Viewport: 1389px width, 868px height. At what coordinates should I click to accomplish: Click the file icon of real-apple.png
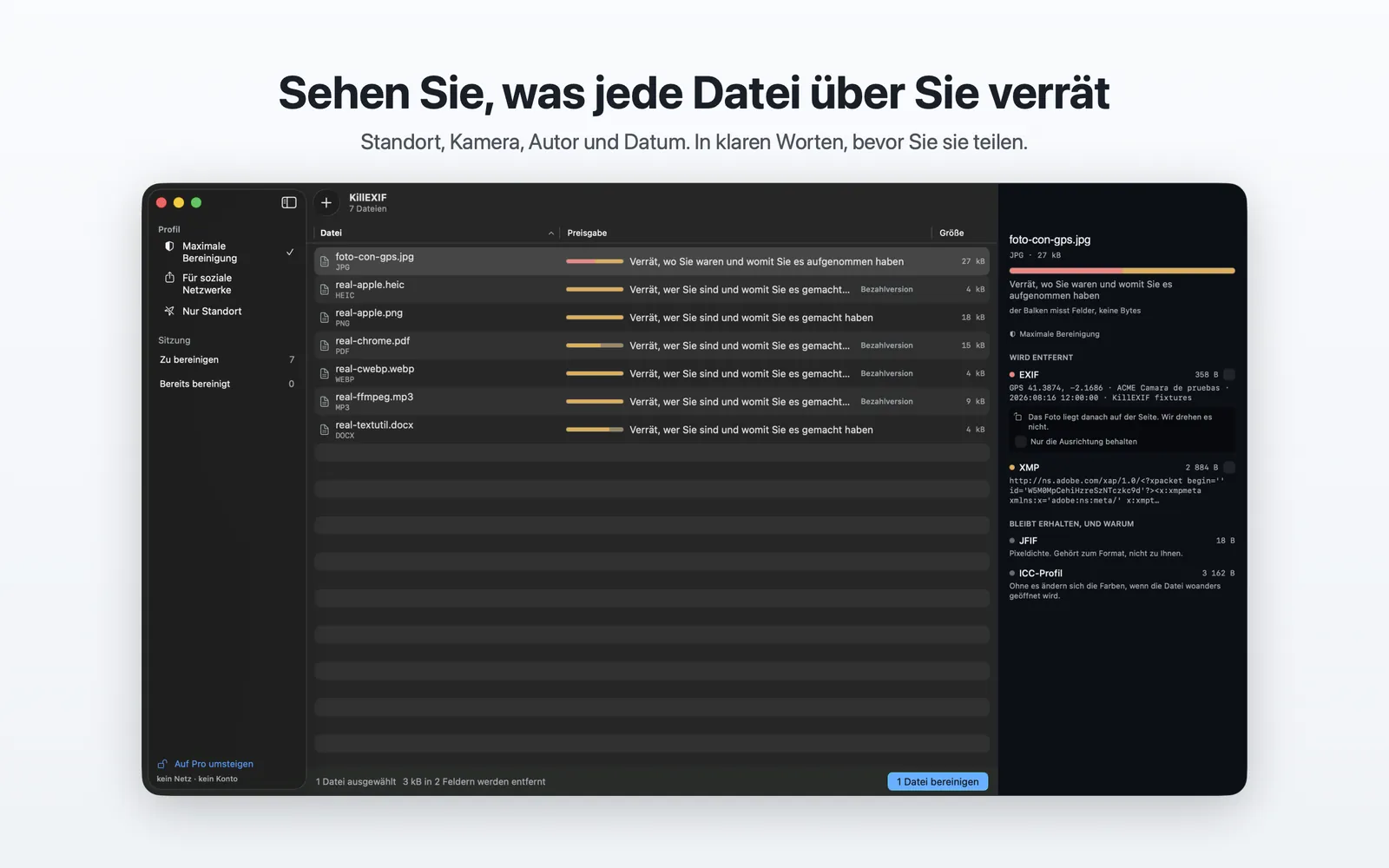point(325,318)
